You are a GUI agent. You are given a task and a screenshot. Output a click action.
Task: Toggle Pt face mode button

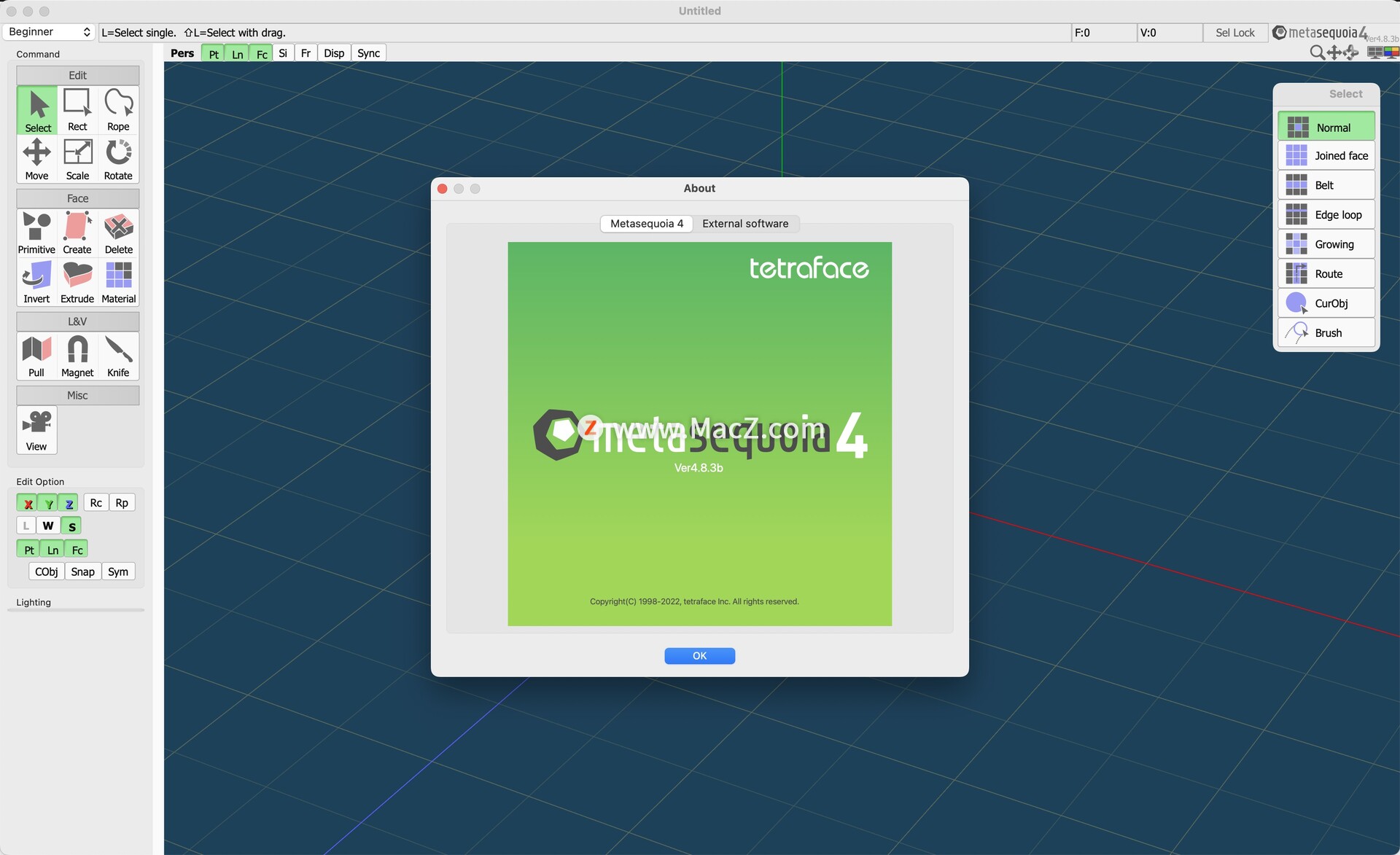(x=29, y=548)
